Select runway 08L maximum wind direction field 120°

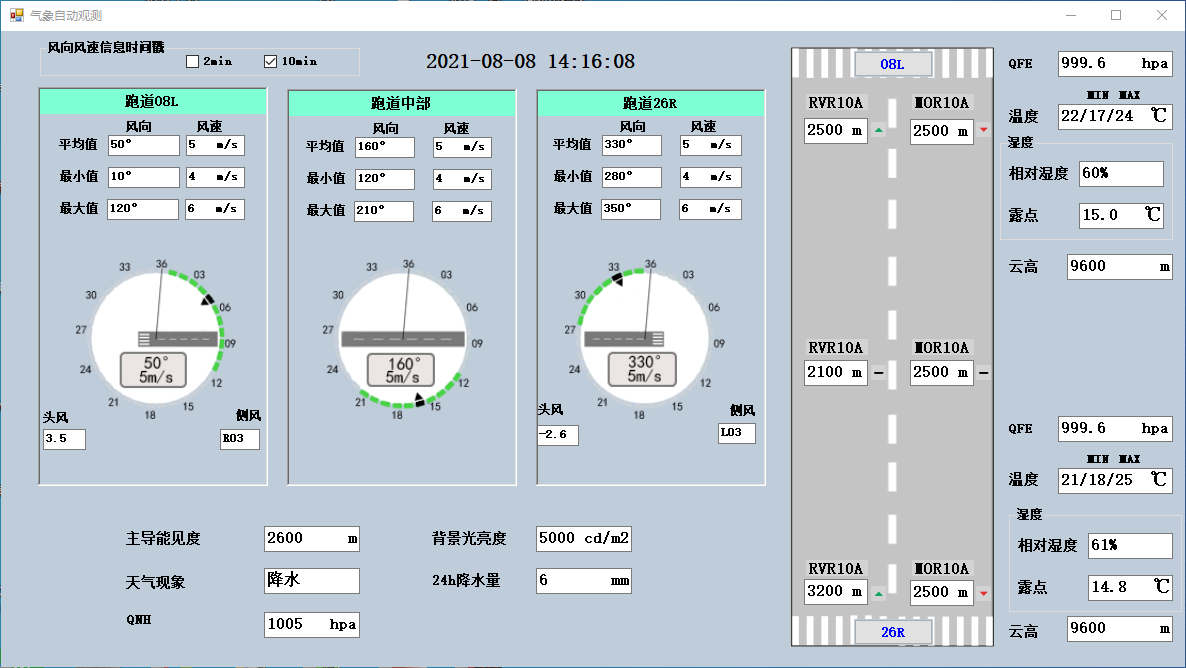tap(143, 209)
